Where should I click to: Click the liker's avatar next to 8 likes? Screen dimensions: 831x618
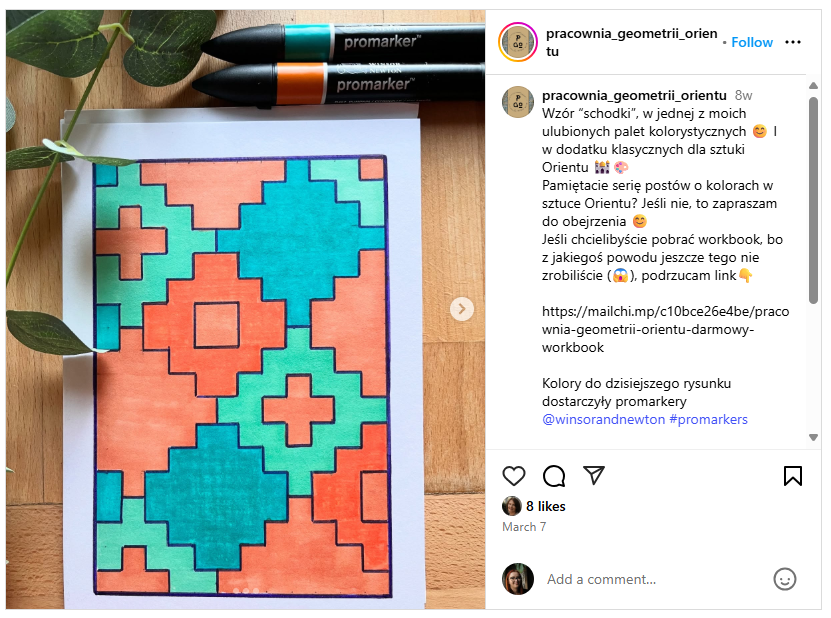pos(511,506)
